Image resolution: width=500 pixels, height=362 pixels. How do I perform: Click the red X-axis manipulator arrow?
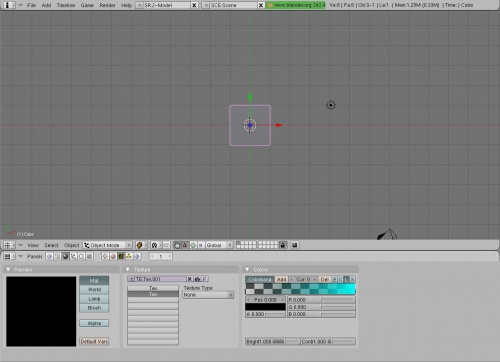click(x=279, y=125)
